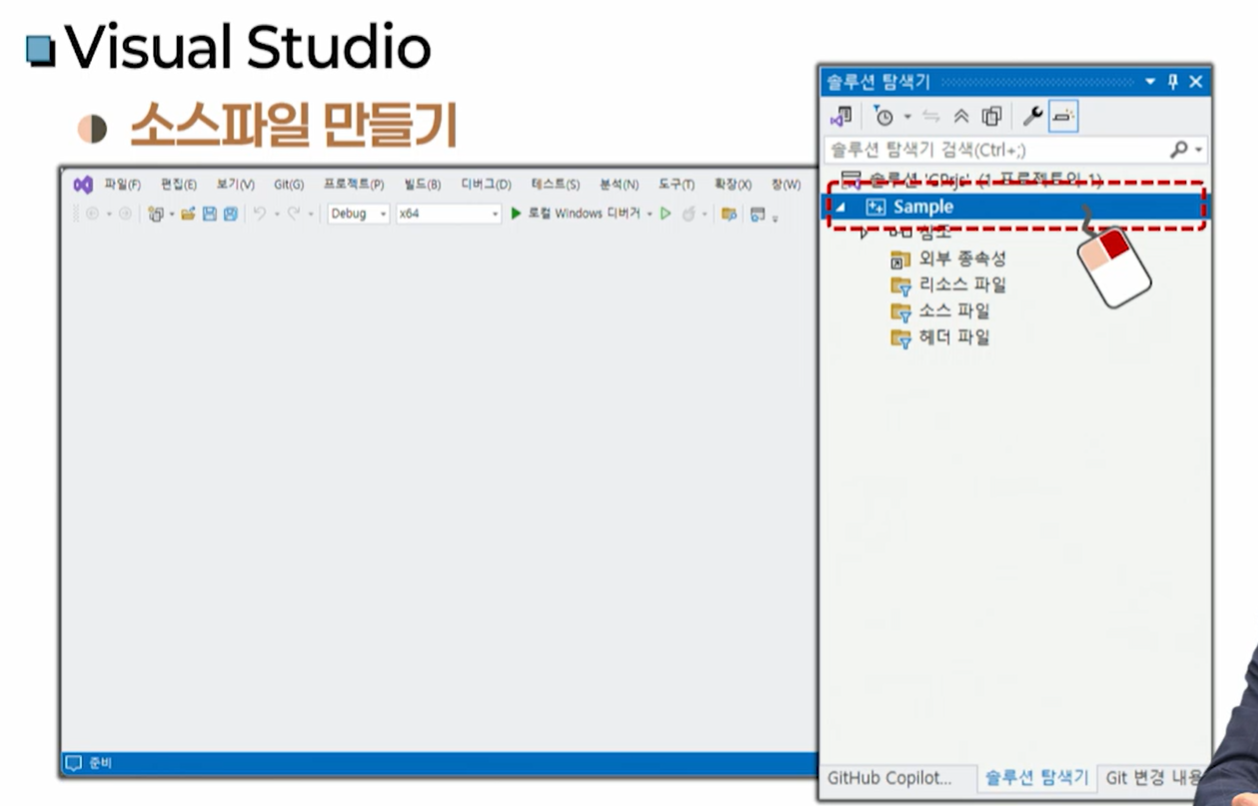
Task: Open the 분석(N) menu
Action: pyautogui.click(x=619, y=185)
